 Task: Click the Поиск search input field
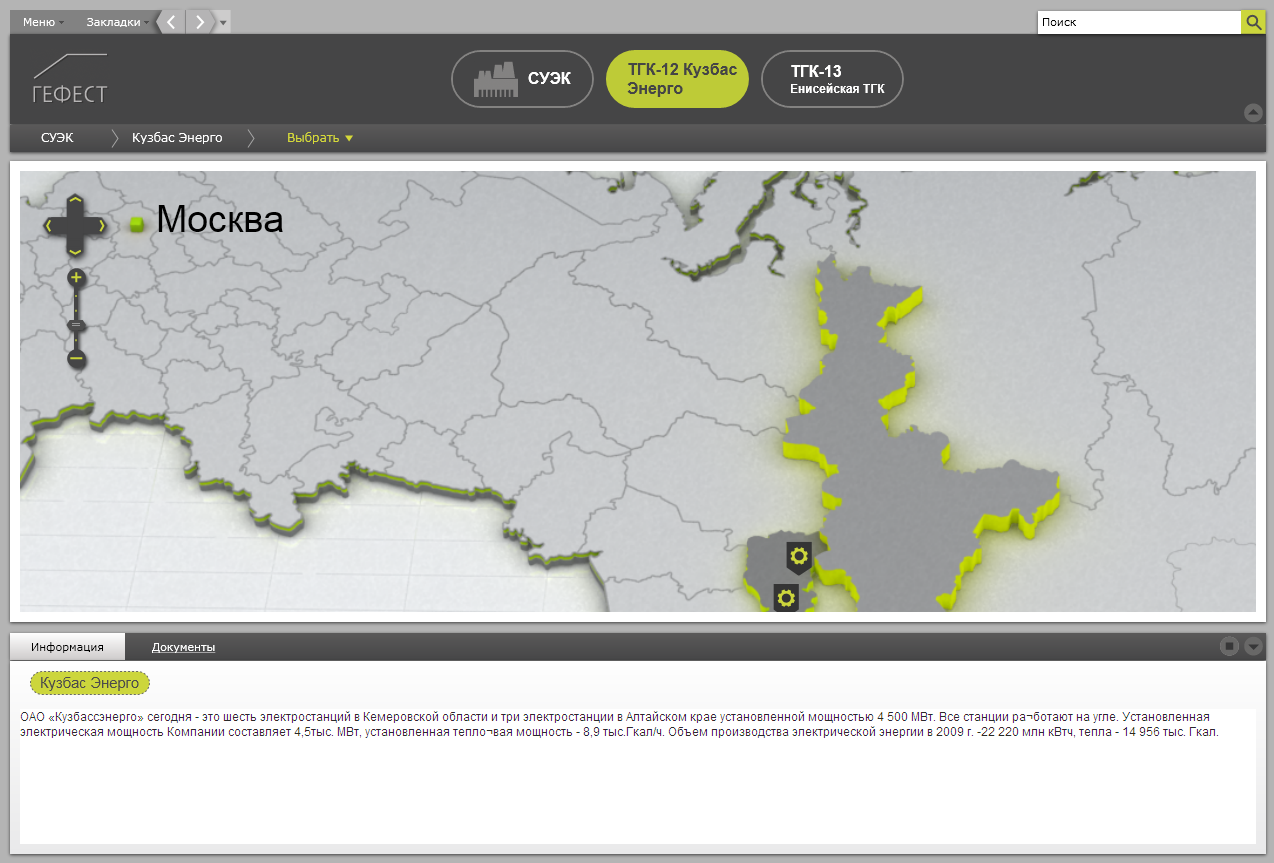(1139, 22)
